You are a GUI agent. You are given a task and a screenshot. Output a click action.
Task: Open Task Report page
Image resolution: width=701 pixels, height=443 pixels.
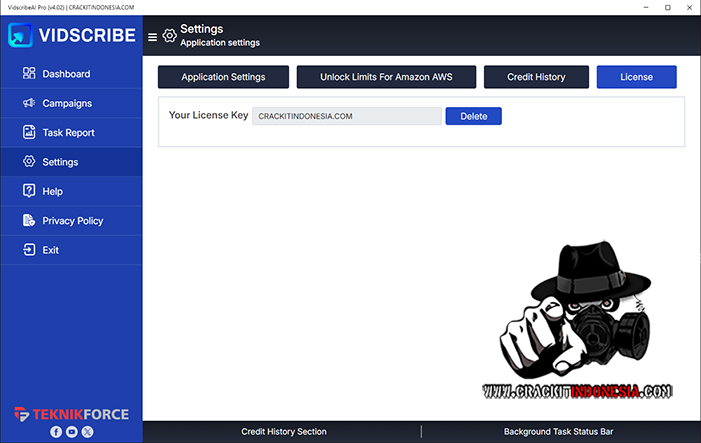[x=72, y=133]
